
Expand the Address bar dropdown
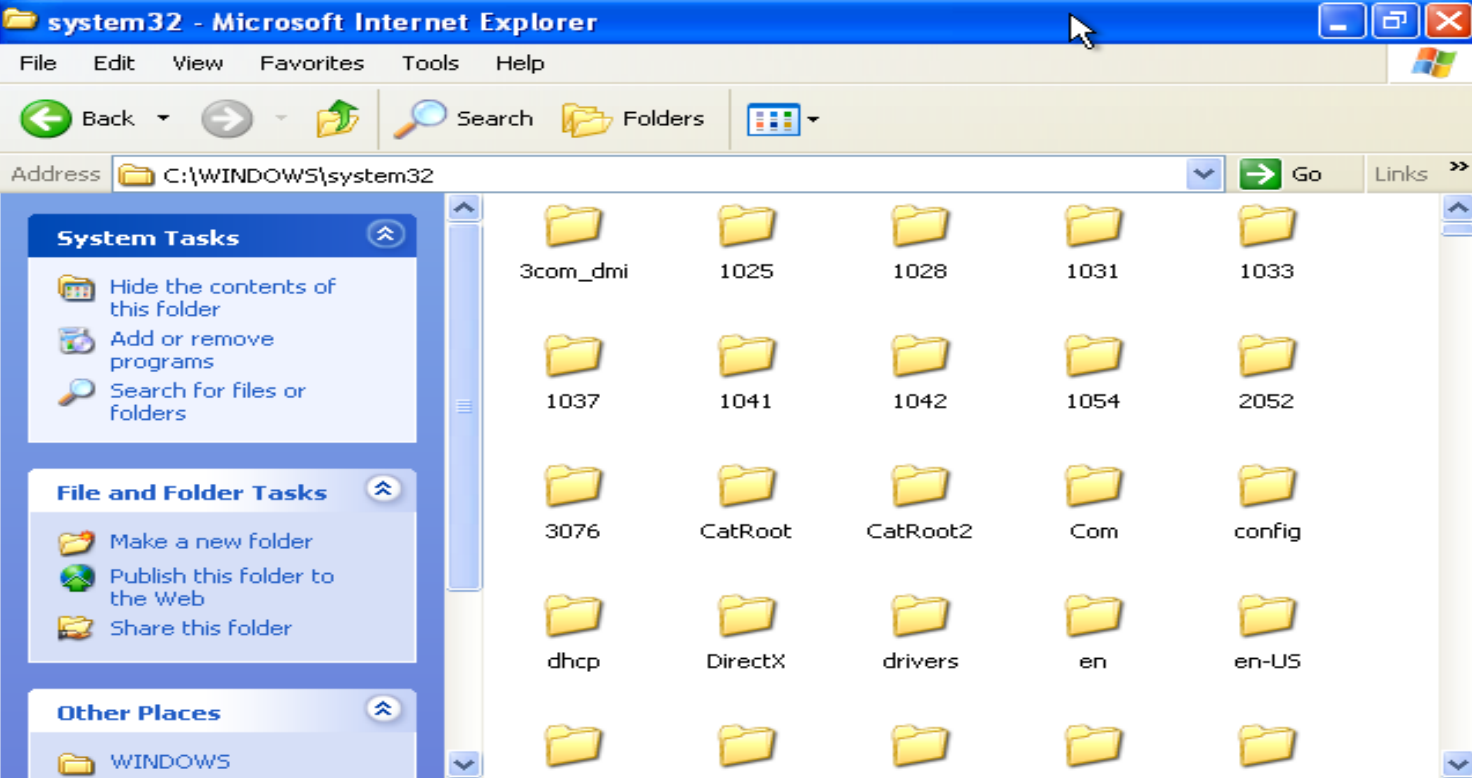click(1204, 175)
